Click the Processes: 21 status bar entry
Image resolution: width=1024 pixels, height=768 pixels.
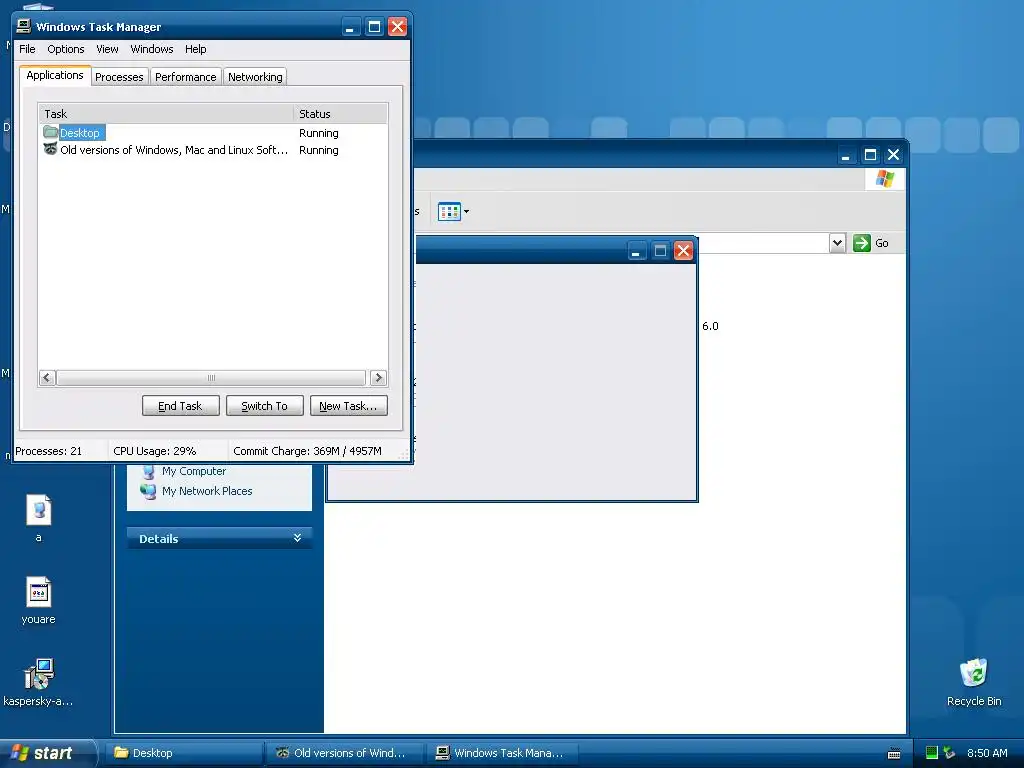click(49, 451)
